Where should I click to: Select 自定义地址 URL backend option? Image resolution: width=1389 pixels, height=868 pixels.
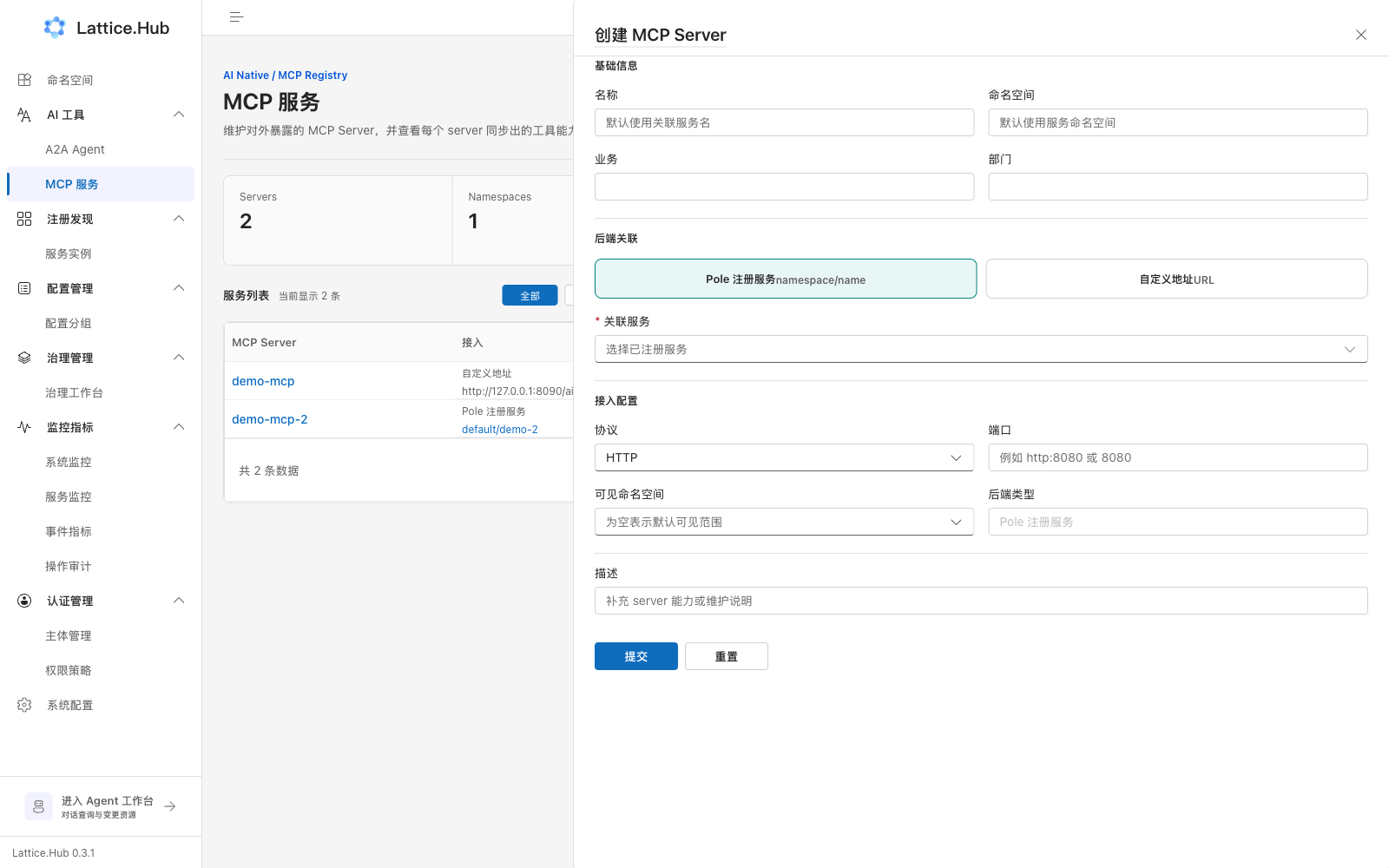1177,279
